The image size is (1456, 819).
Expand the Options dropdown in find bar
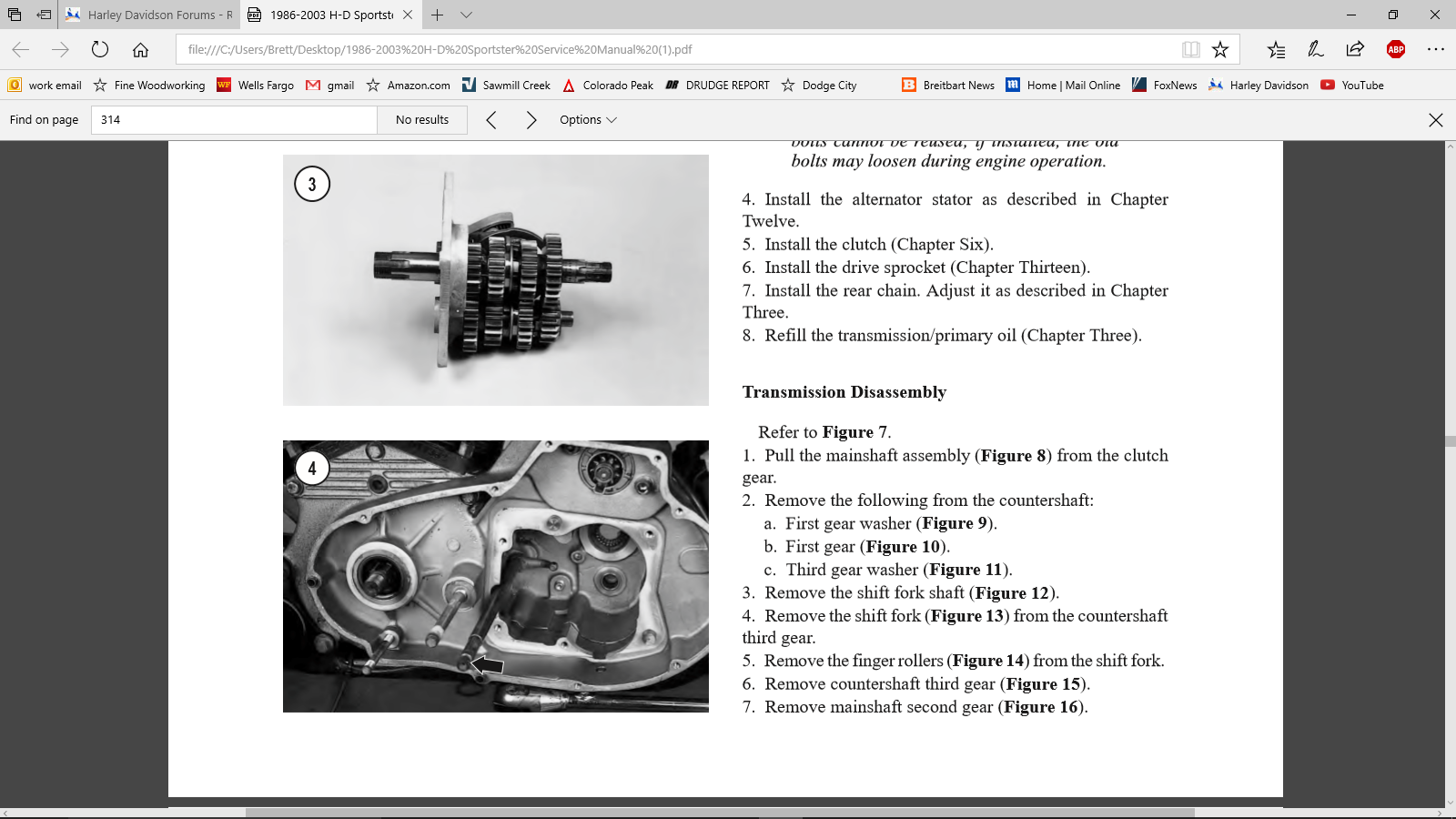tap(588, 120)
